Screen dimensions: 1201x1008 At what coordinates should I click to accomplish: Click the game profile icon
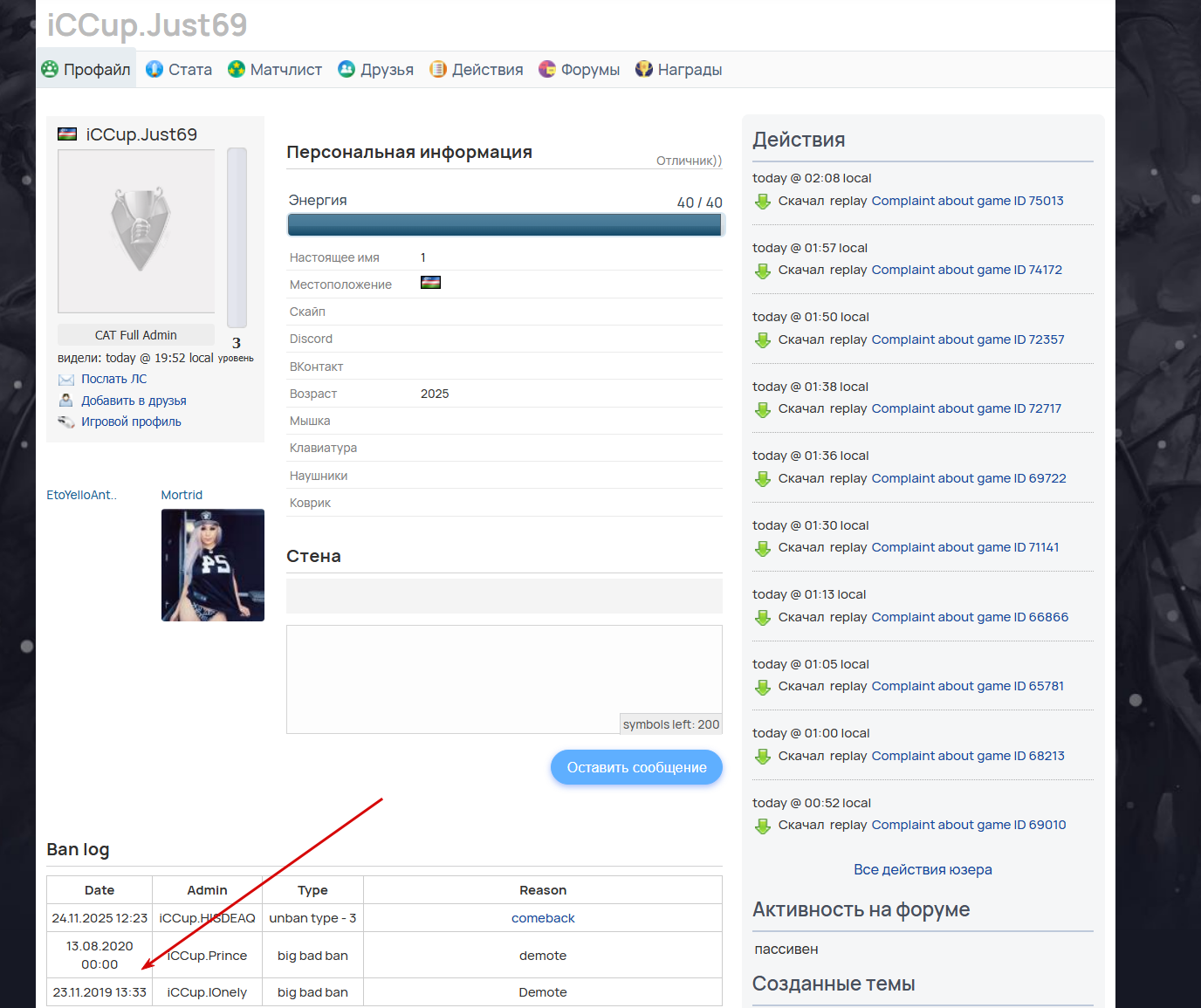pyautogui.click(x=66, y=422)
